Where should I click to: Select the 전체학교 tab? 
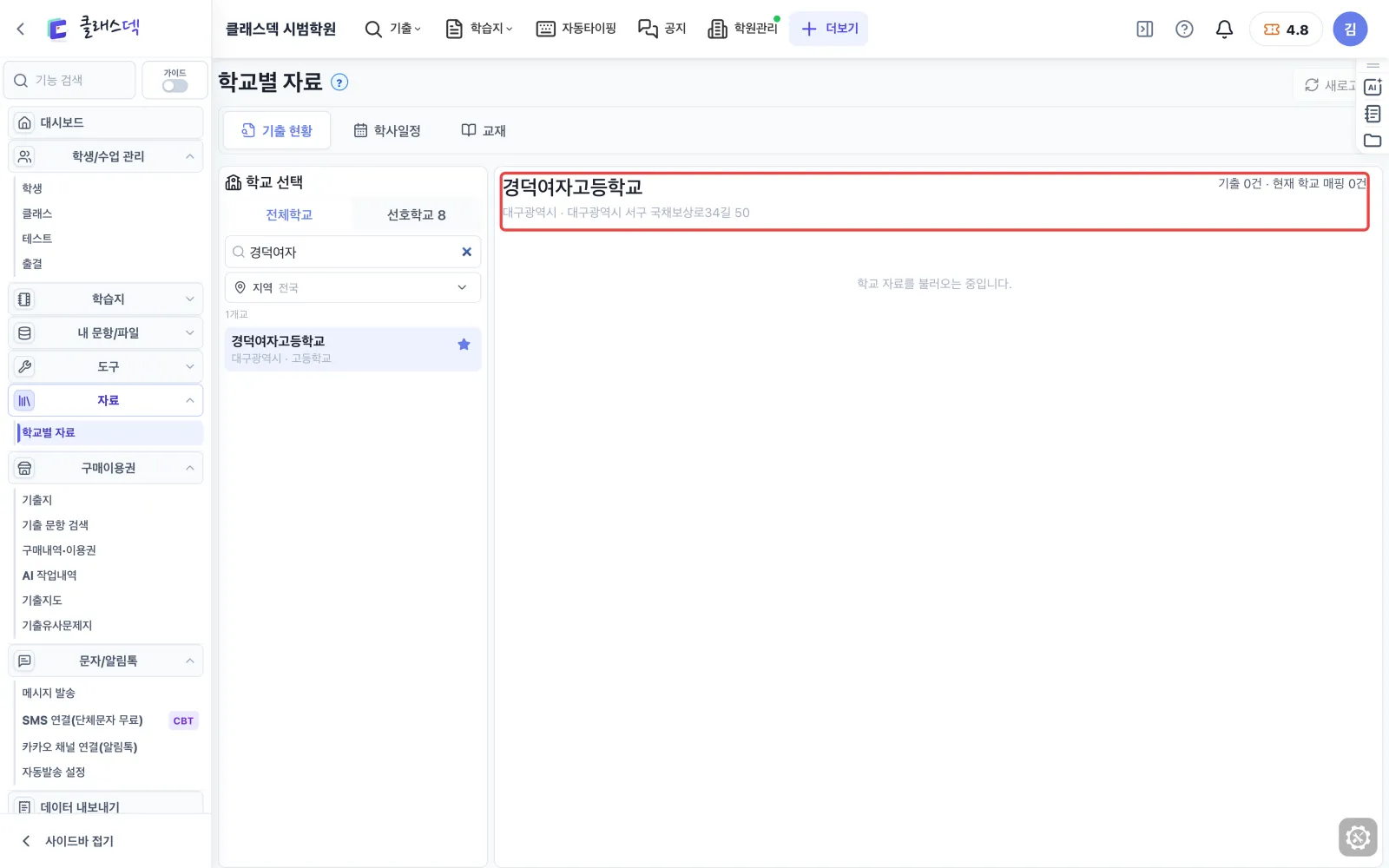289,214
